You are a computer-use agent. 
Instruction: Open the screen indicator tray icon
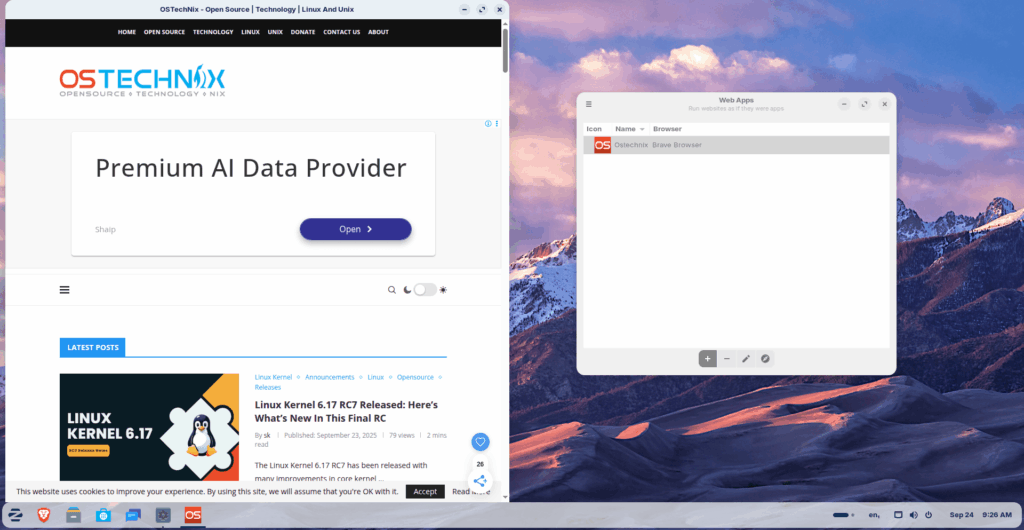[x=898, y=515]
